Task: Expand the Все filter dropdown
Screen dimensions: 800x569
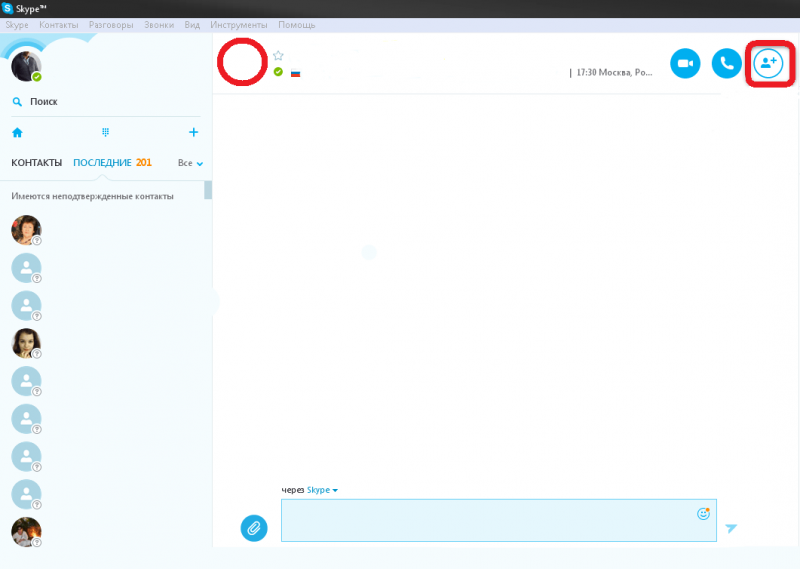Action: click(190, 163)
